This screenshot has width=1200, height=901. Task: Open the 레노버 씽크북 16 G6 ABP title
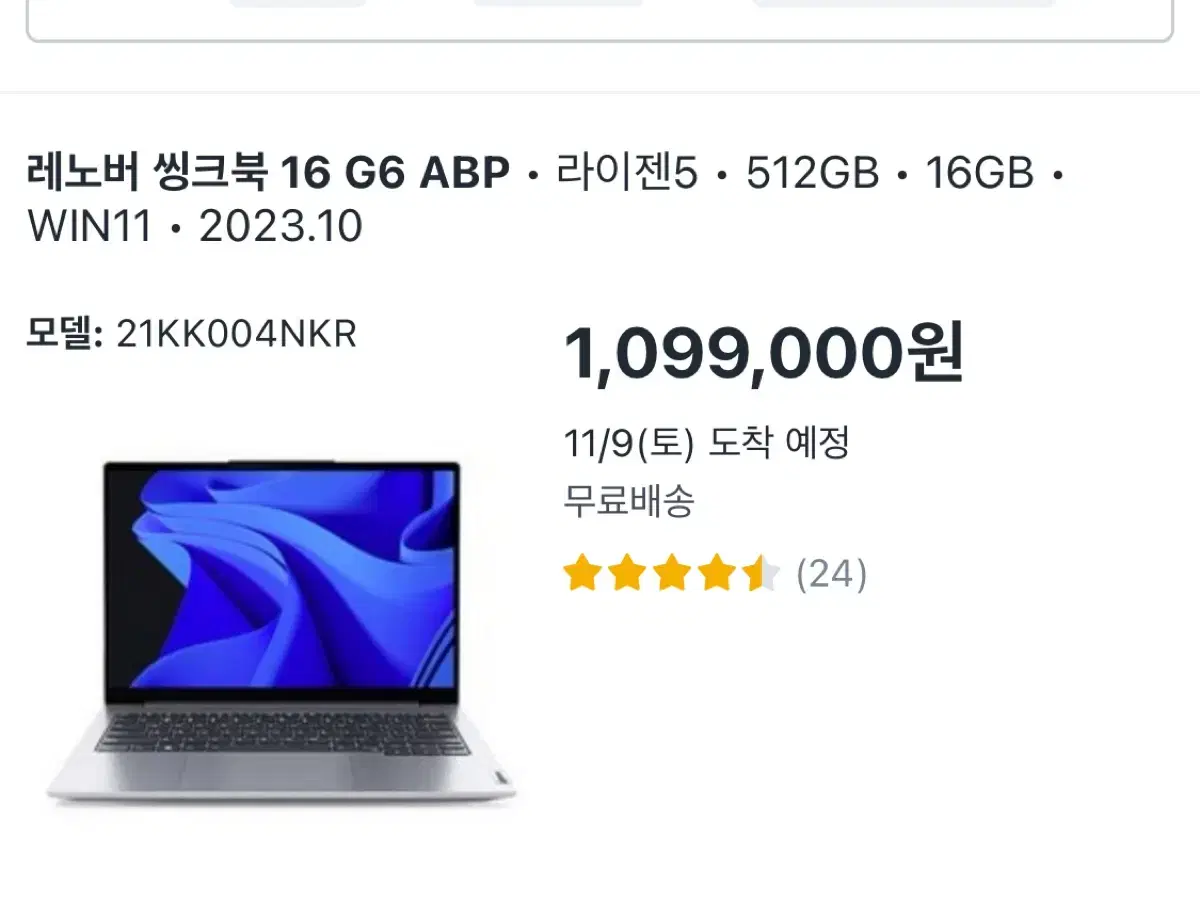tap(268, 175)
